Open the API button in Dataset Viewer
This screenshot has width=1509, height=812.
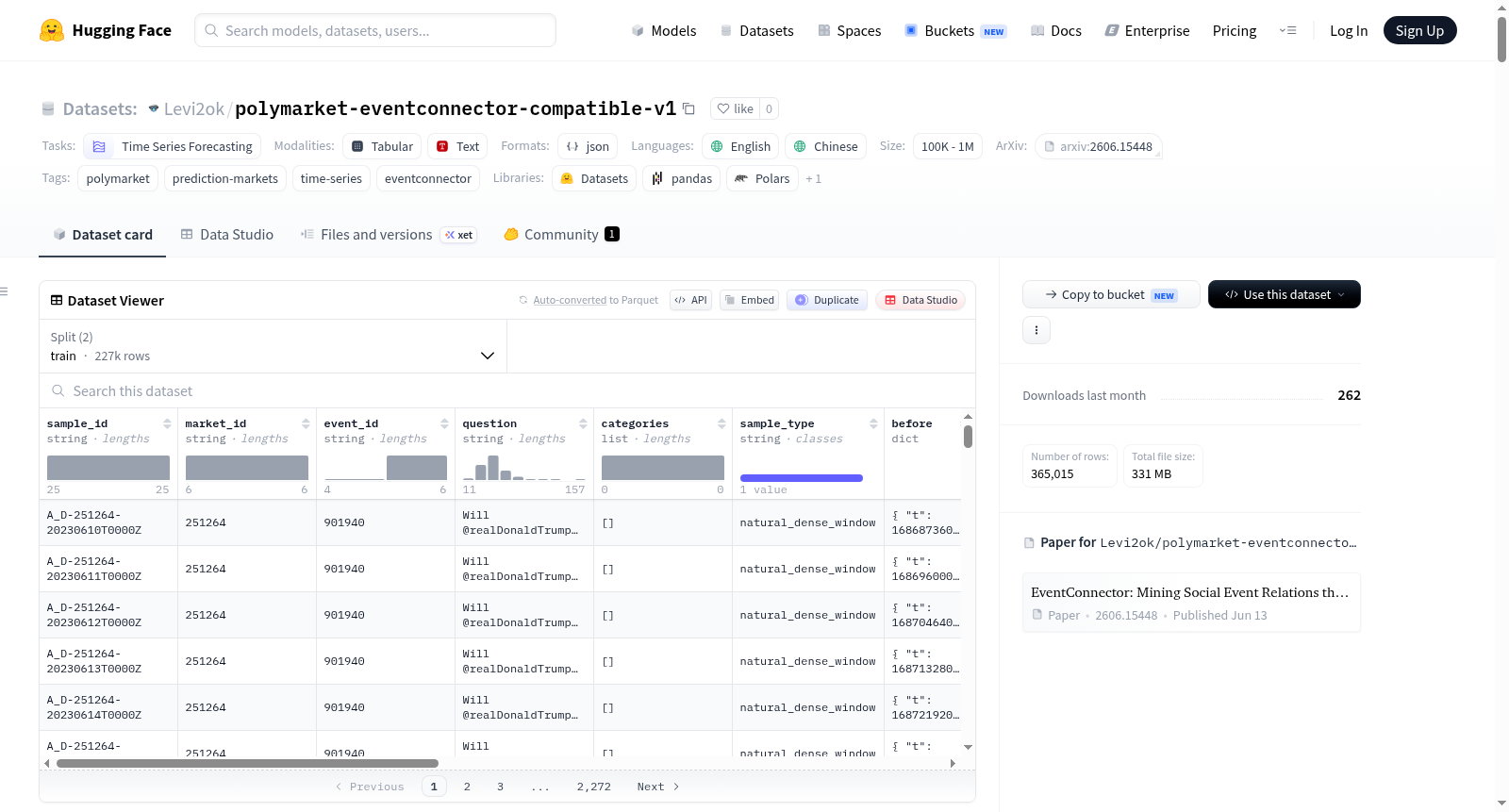click(x=690, y=300)
